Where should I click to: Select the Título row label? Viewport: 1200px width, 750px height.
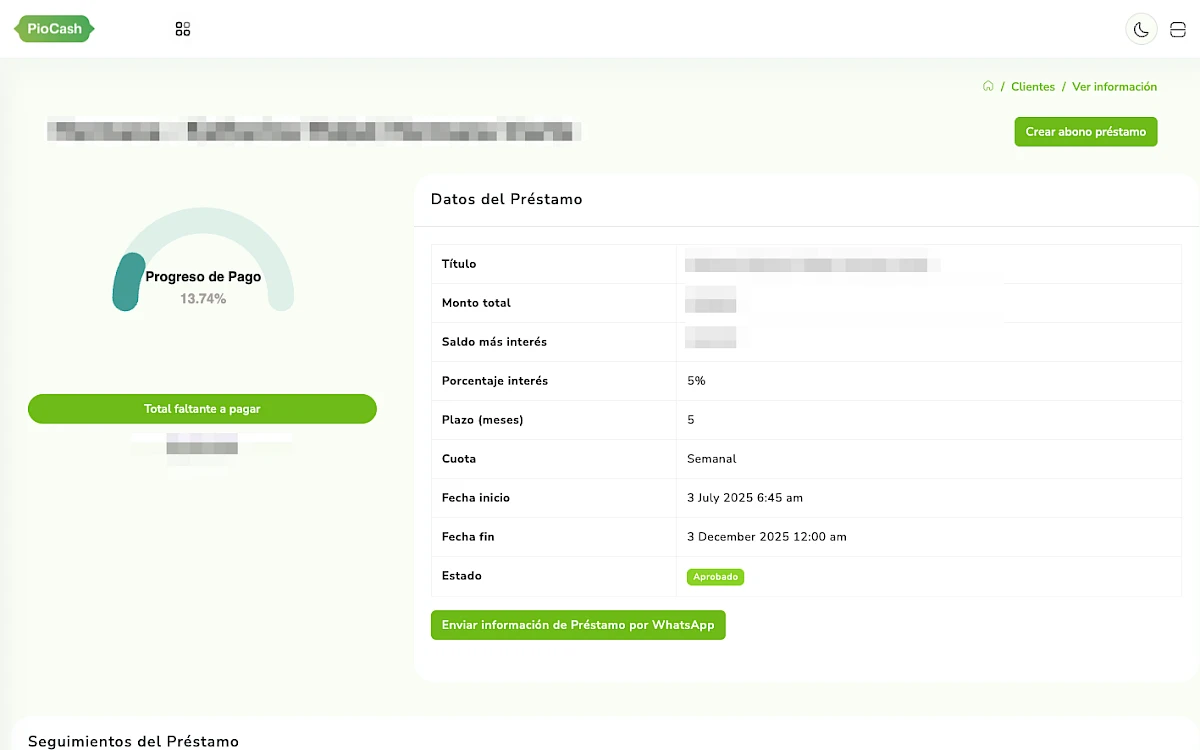click(x=459, y=264)
